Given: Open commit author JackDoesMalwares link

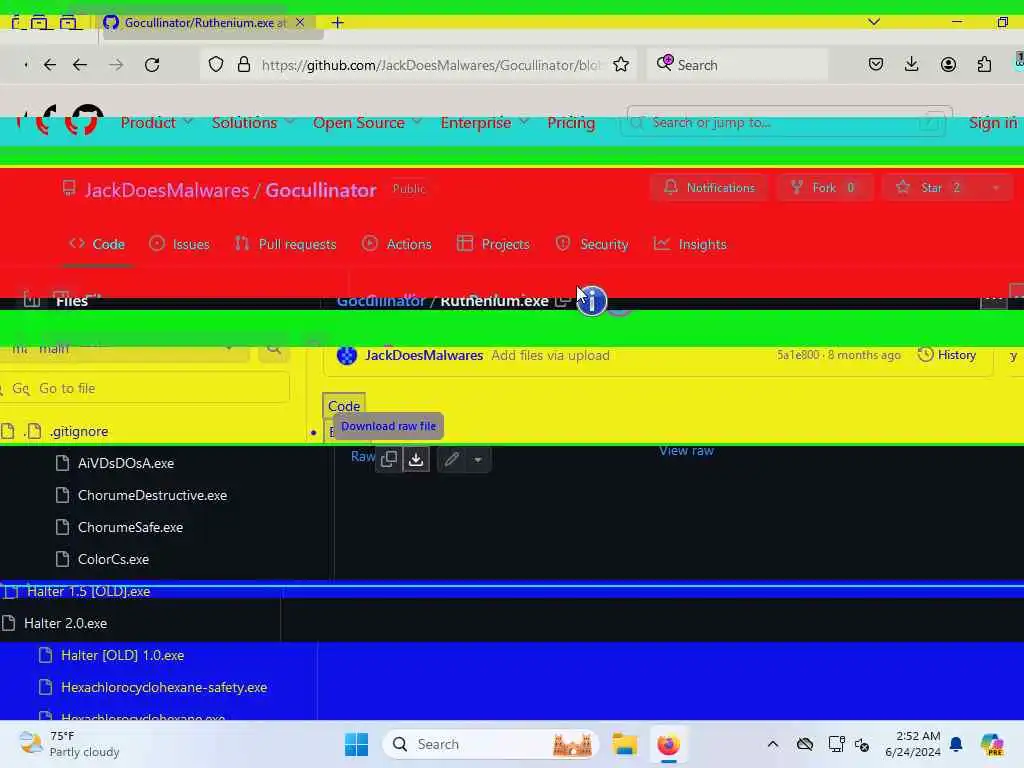Looking at the screenshot, I should click(424, 355).
